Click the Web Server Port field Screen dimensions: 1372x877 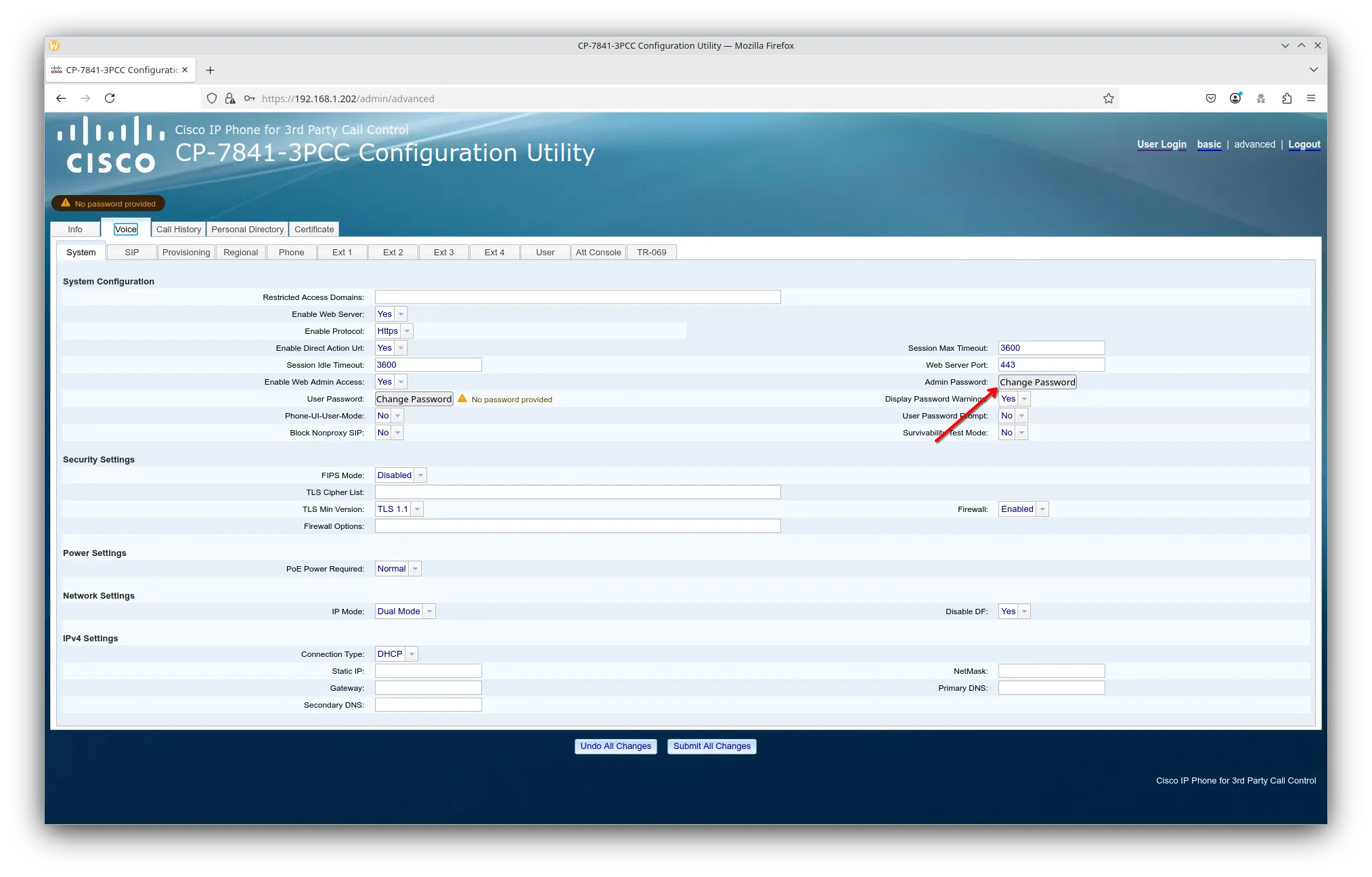(1051, 364)
